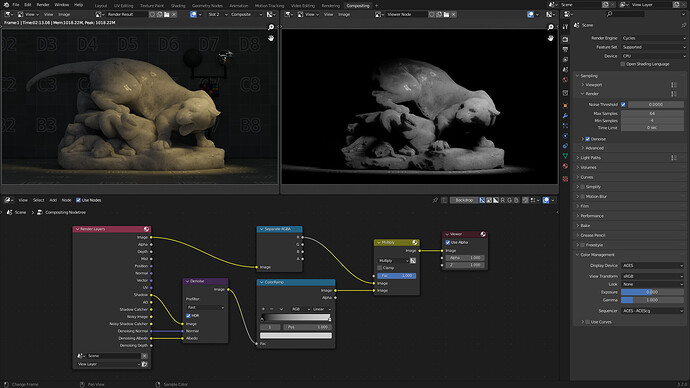Enable Open Shading Language
Image resolution: width=690 pixels, height=388 pixels.
(x=623, y=64)
